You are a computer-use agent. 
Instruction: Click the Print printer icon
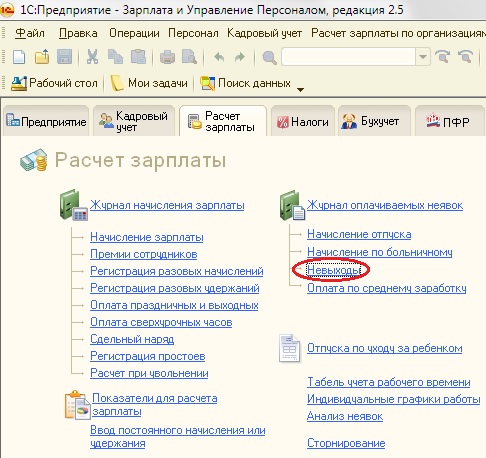point(167,57)
